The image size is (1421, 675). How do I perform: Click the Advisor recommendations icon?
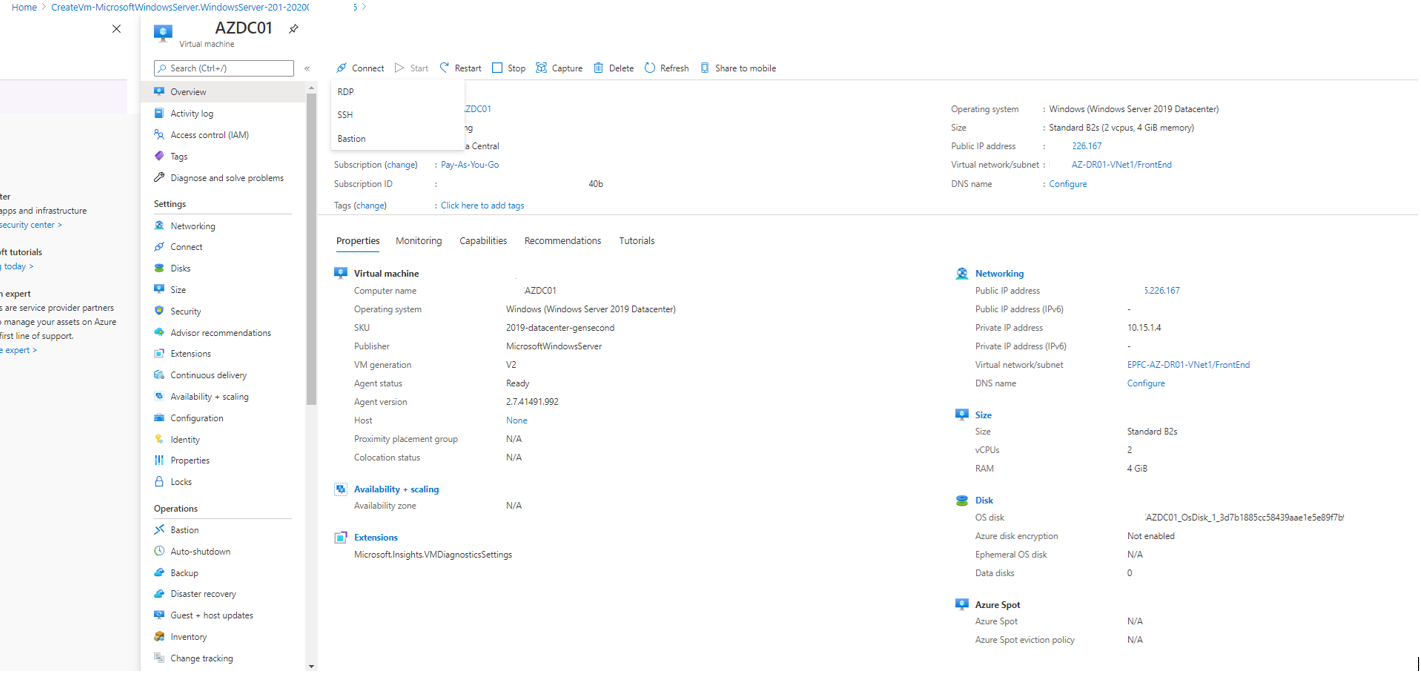coord(159,333)
